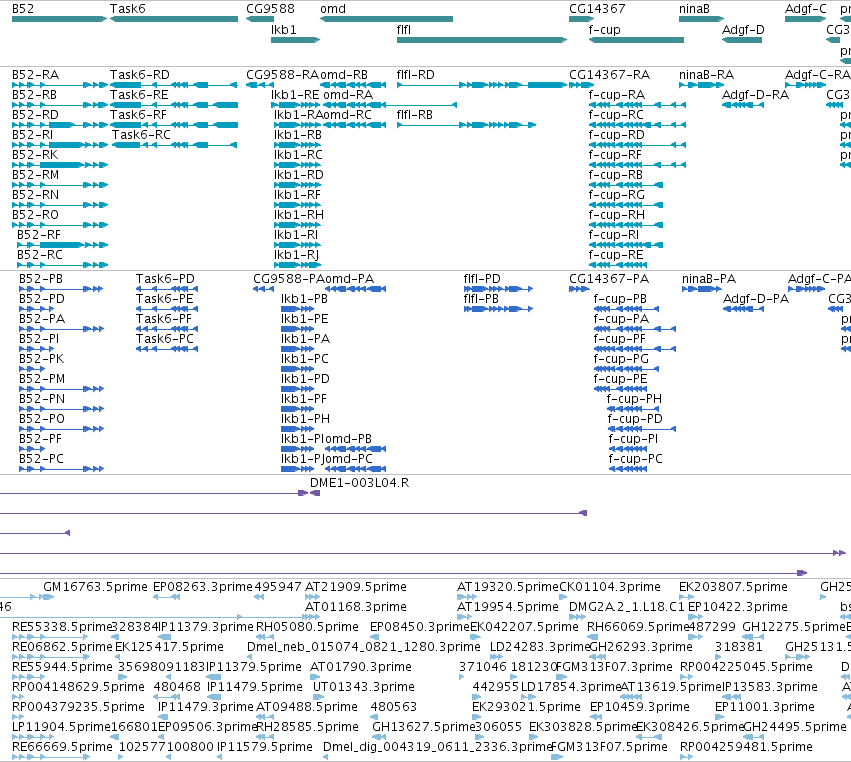Image resolution: width=851 pixels, height=762 pixels.
Task: Select protein B52-PK
Action: click(x=41, y=359)
